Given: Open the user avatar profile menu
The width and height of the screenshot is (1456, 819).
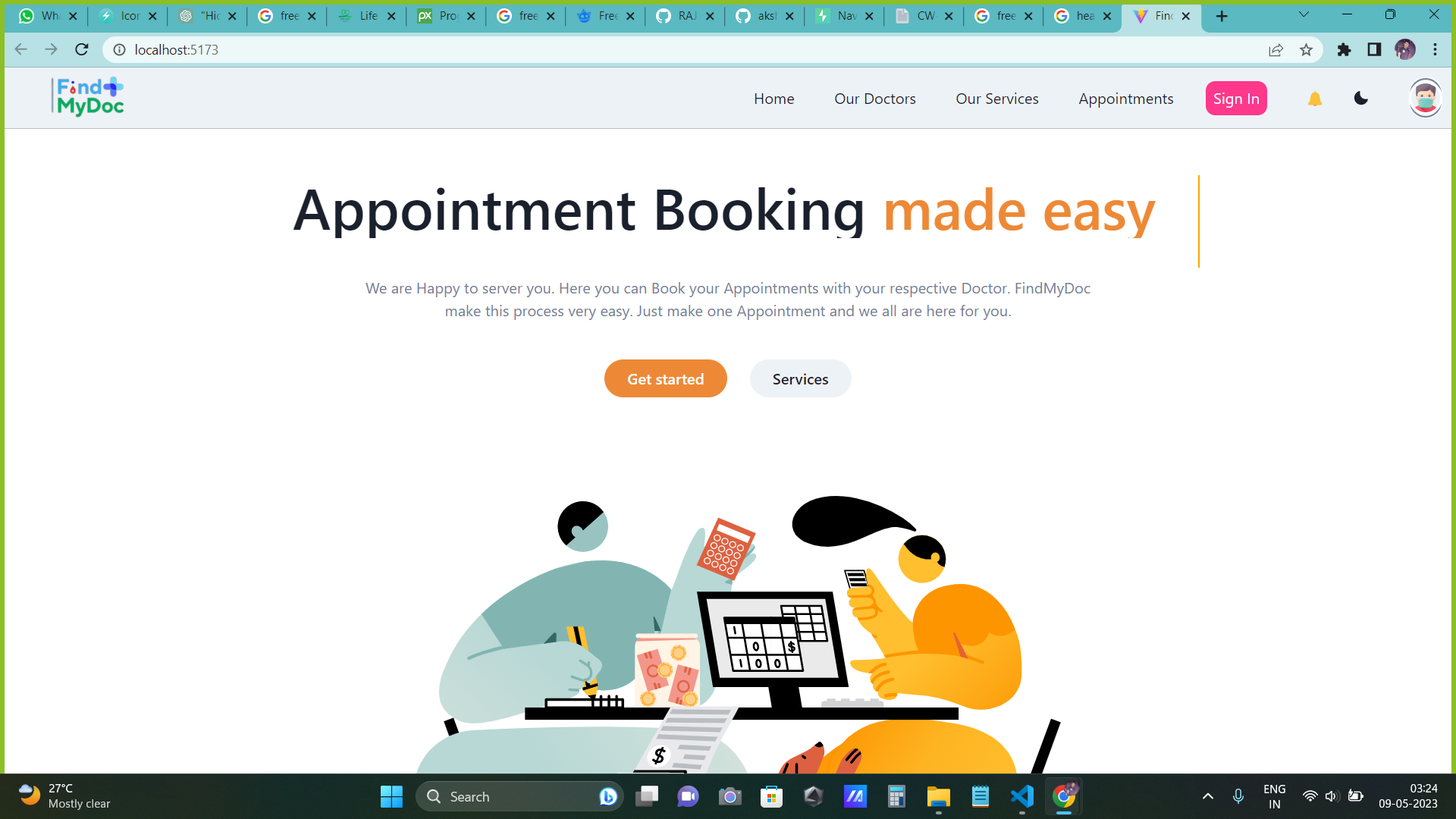Looking at the screenshot, I should click(1425, 99).
